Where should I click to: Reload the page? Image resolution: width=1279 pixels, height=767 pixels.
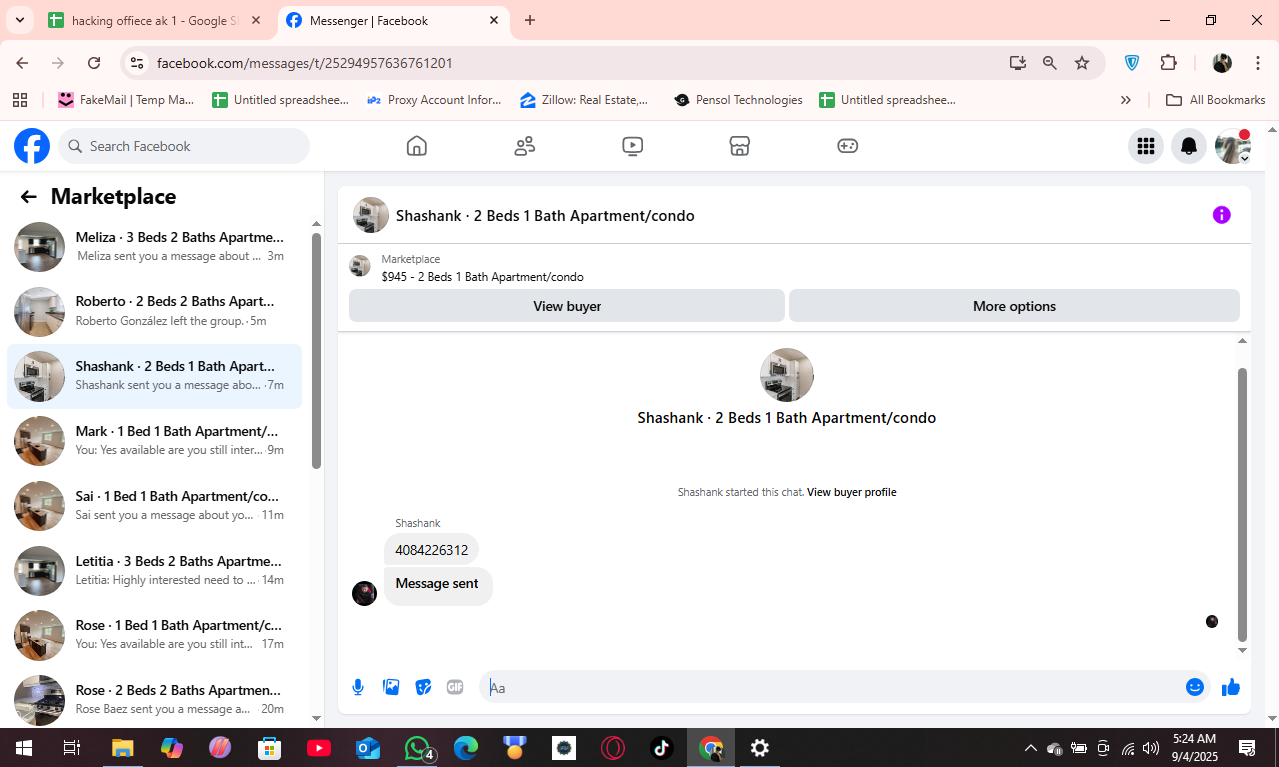coord(94,63)
